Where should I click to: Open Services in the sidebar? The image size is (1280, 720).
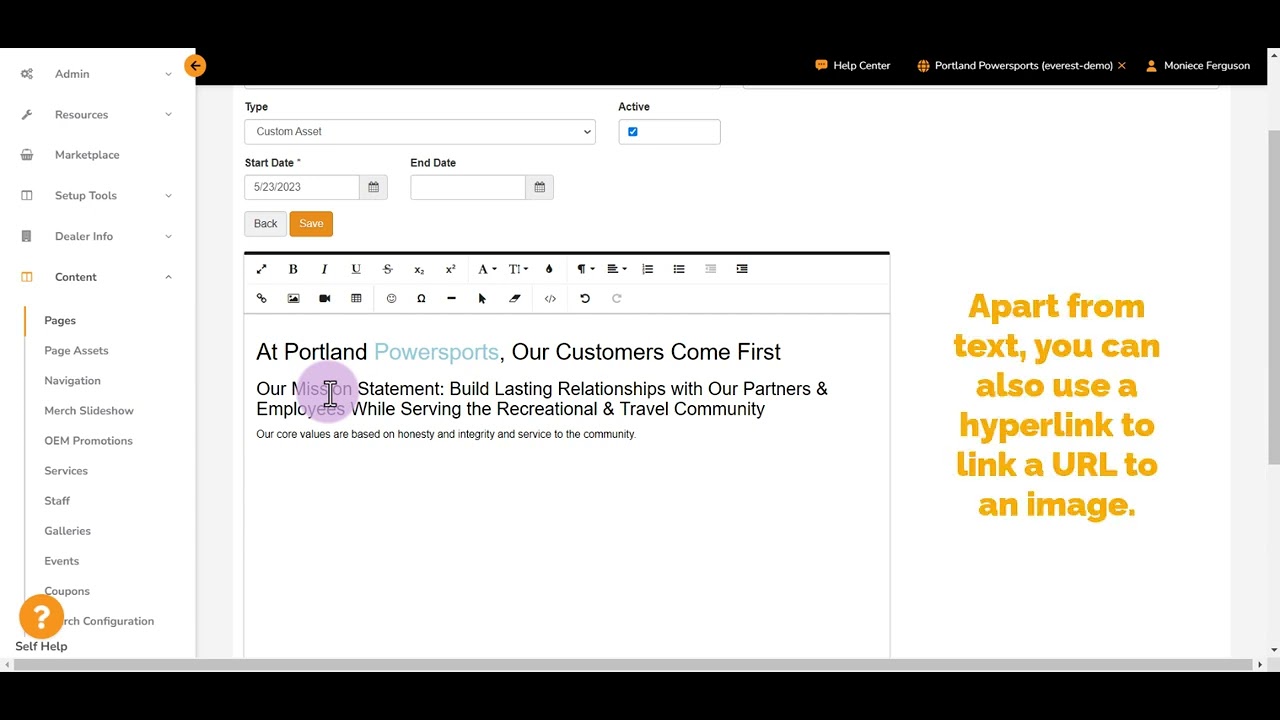click(x=66, y=471)
